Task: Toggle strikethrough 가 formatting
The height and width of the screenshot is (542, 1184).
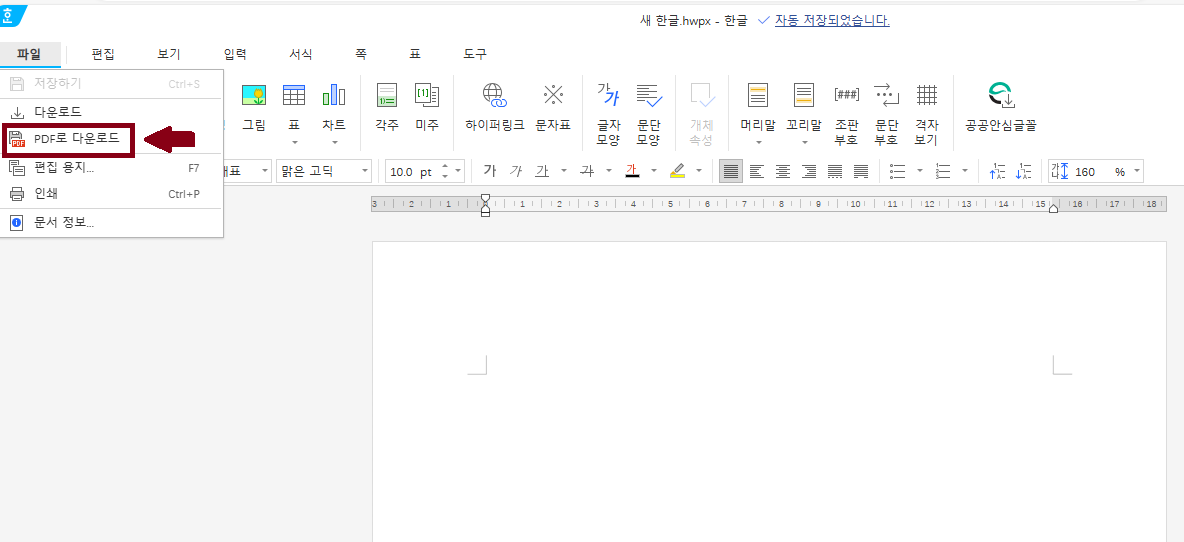Action: [x=587, y=171]
